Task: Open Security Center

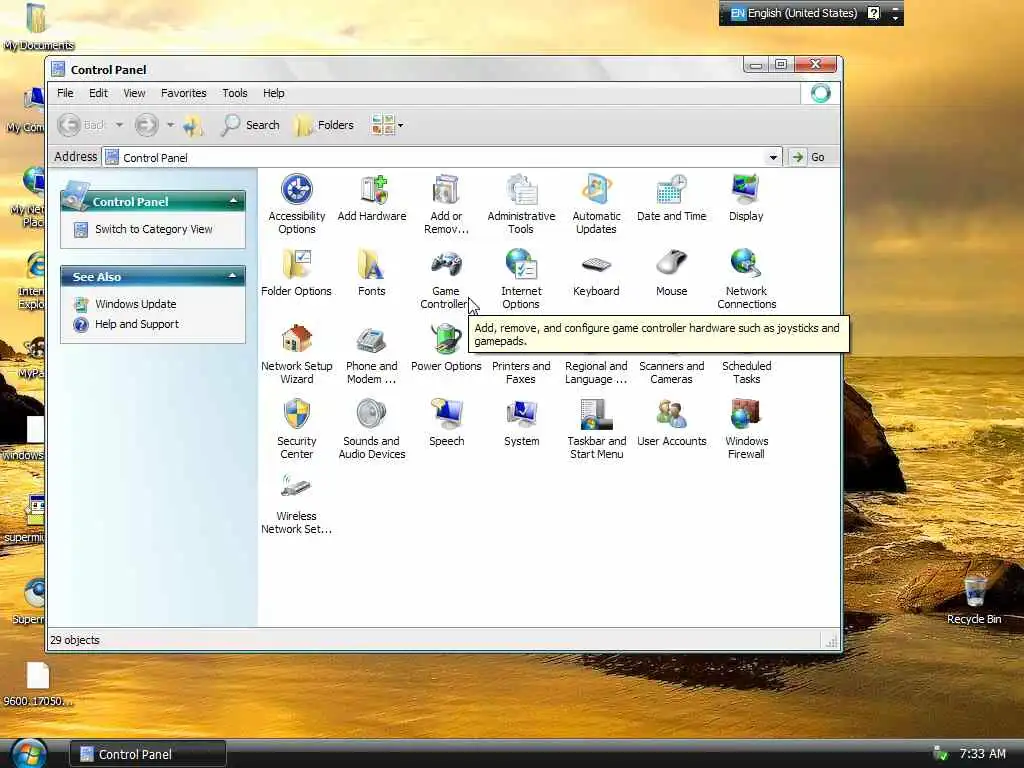Action: point(296,429)
